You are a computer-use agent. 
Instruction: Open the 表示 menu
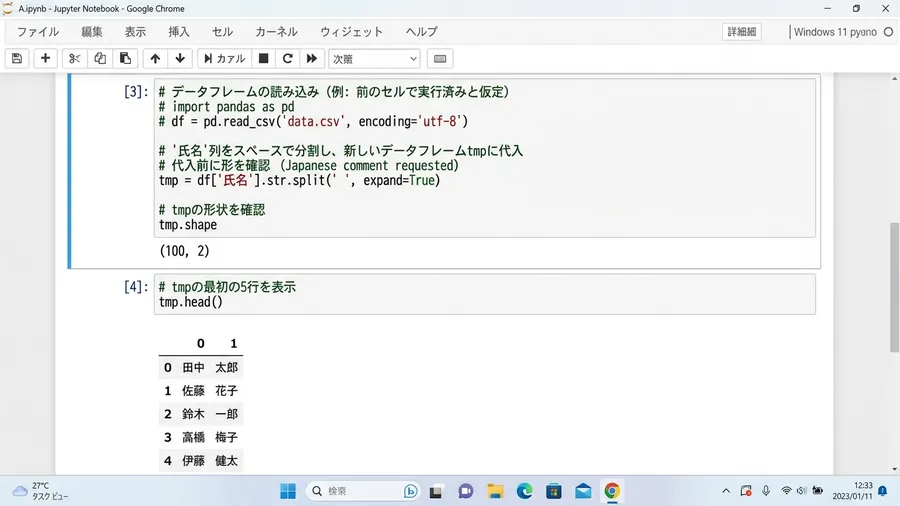135,32
